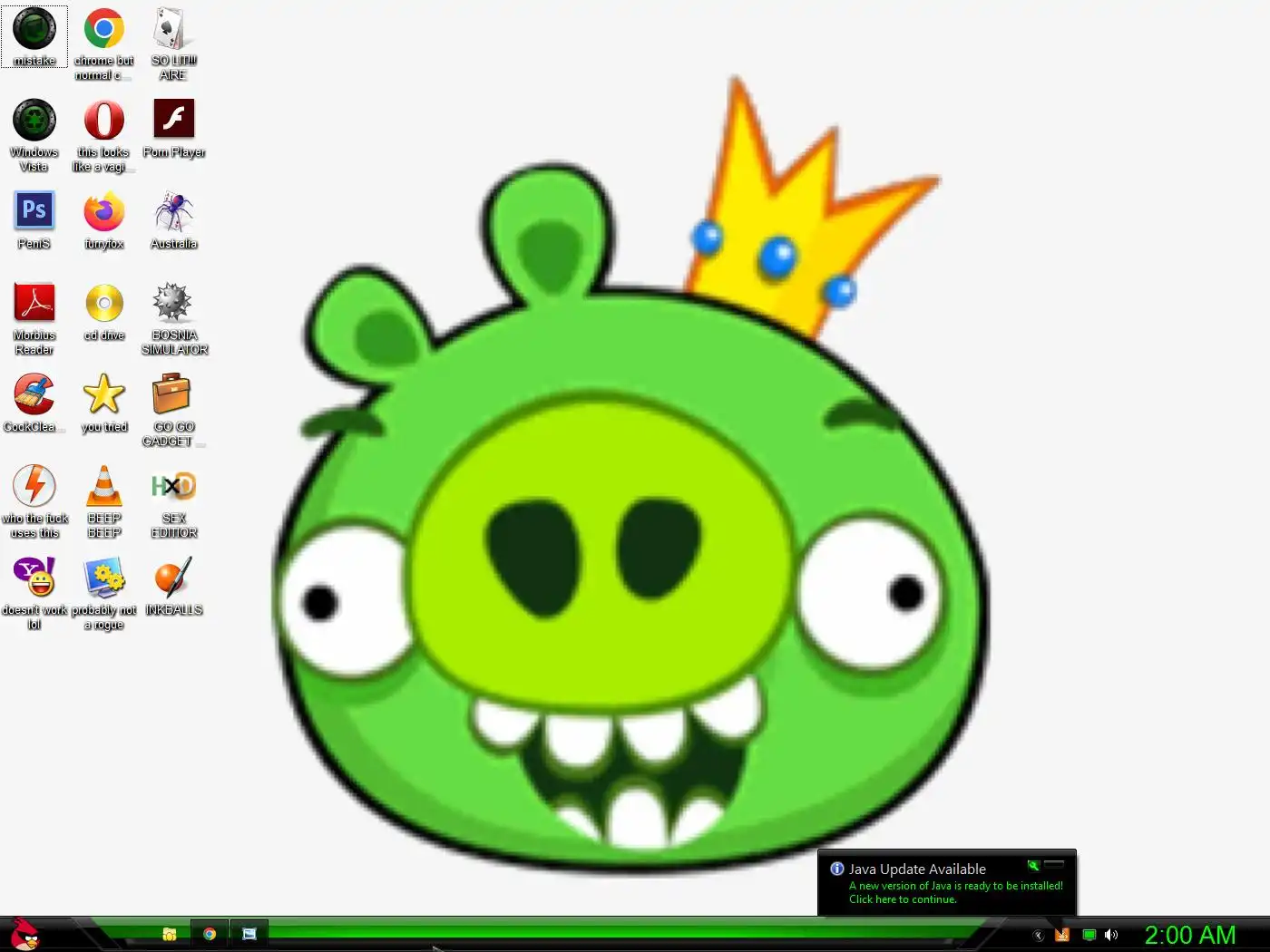Dismiss the Java Update Available balloon

click(1054, 864)
